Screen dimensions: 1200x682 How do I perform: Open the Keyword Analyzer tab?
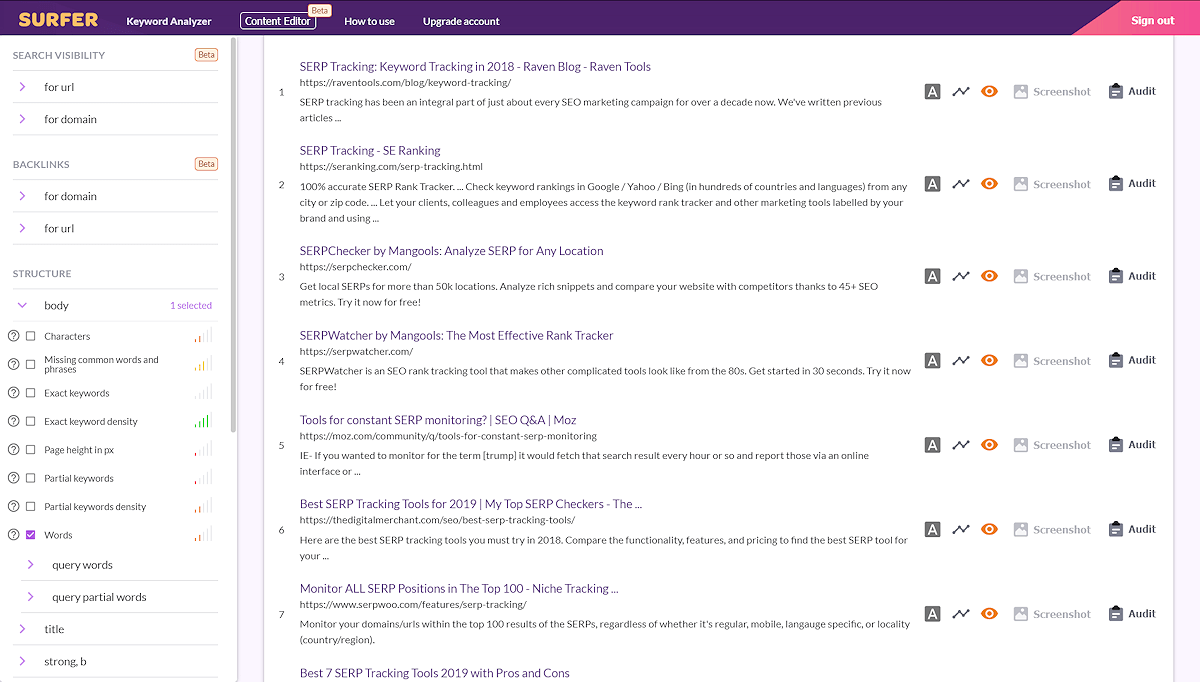[x=169, y=20]
